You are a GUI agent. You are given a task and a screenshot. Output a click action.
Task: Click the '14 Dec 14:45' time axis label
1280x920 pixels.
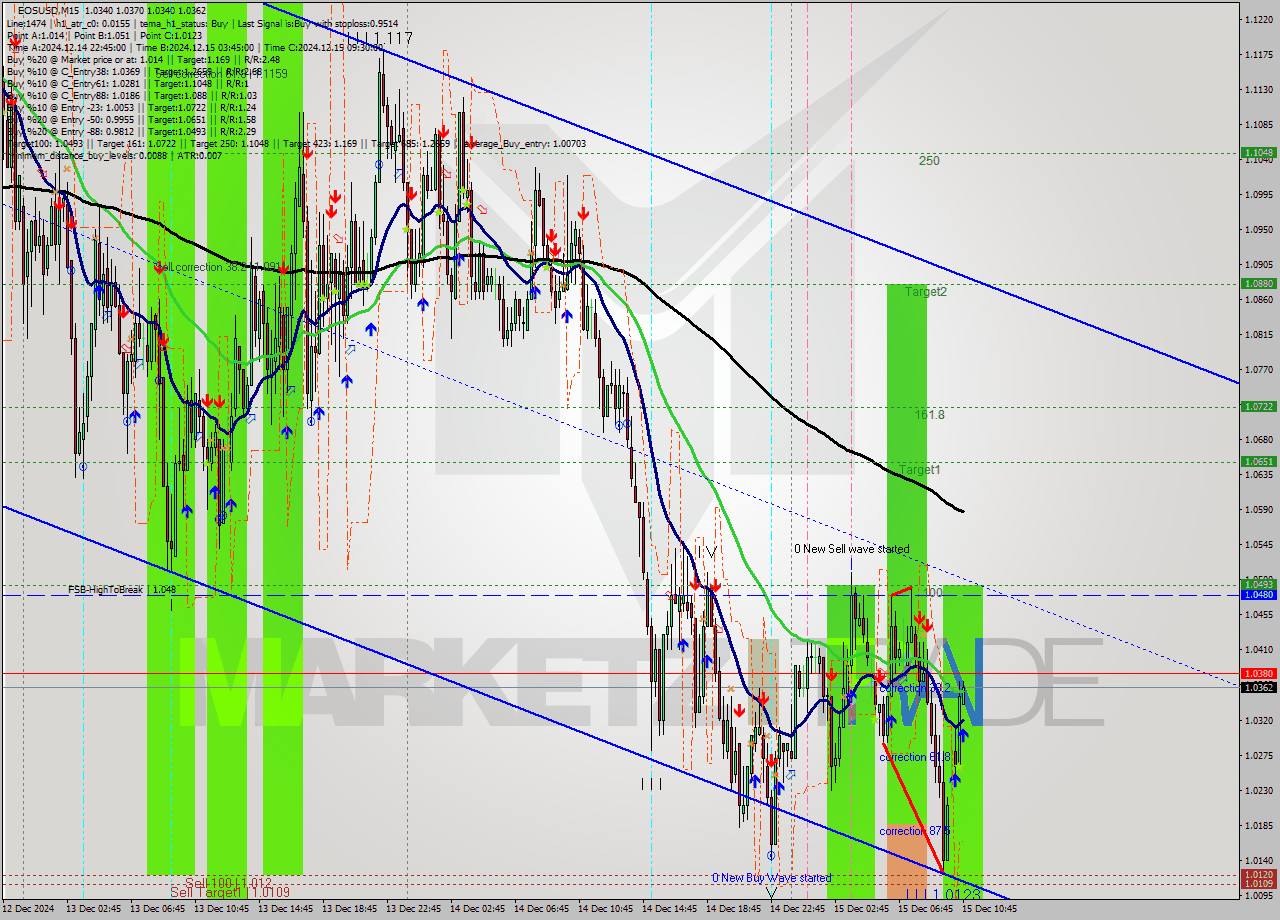[671, 909]
